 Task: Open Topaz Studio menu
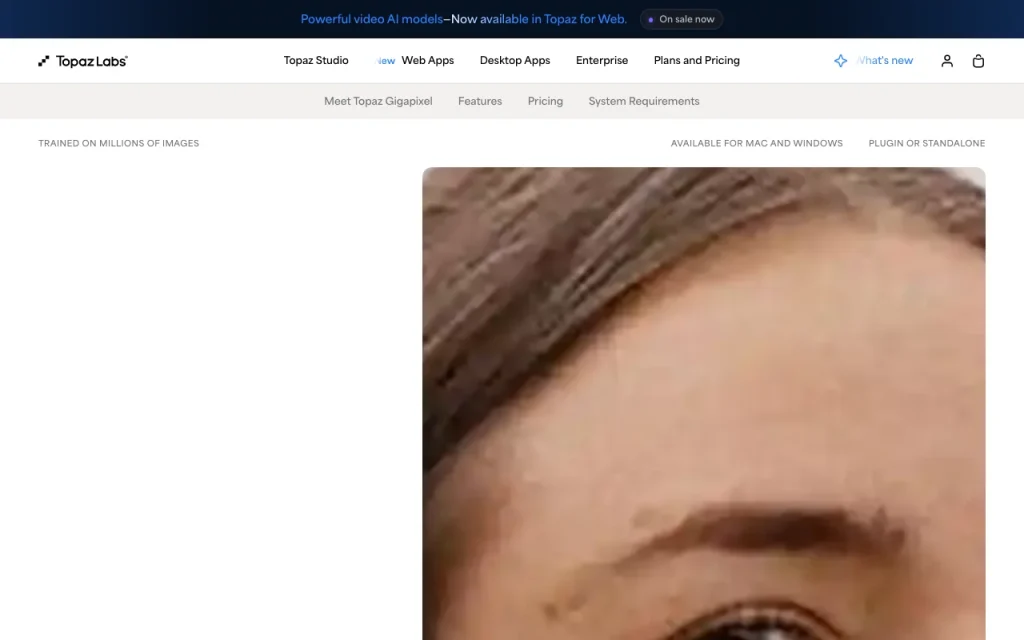click(x=316, y=60)
